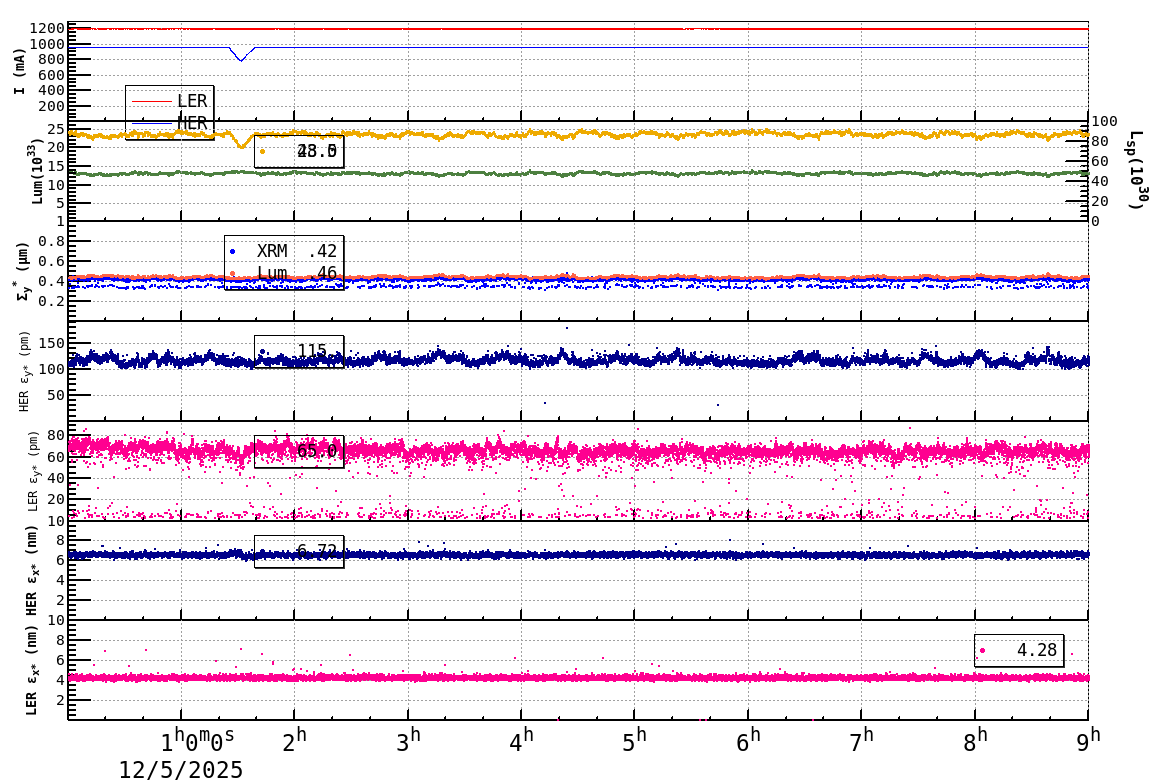Click the 2h time axis label
This screenshot has height=782, width=1160.
[294, 739]
